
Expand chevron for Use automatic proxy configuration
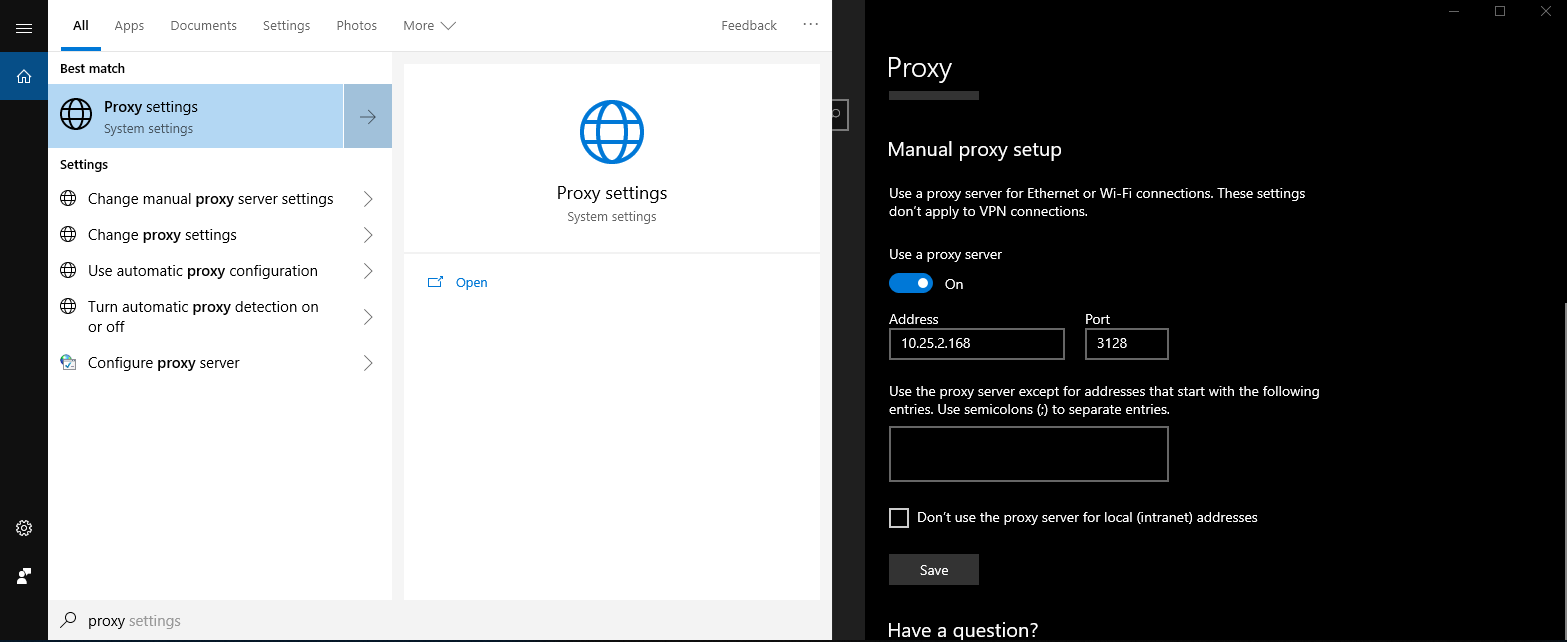[x=367, y=271]
